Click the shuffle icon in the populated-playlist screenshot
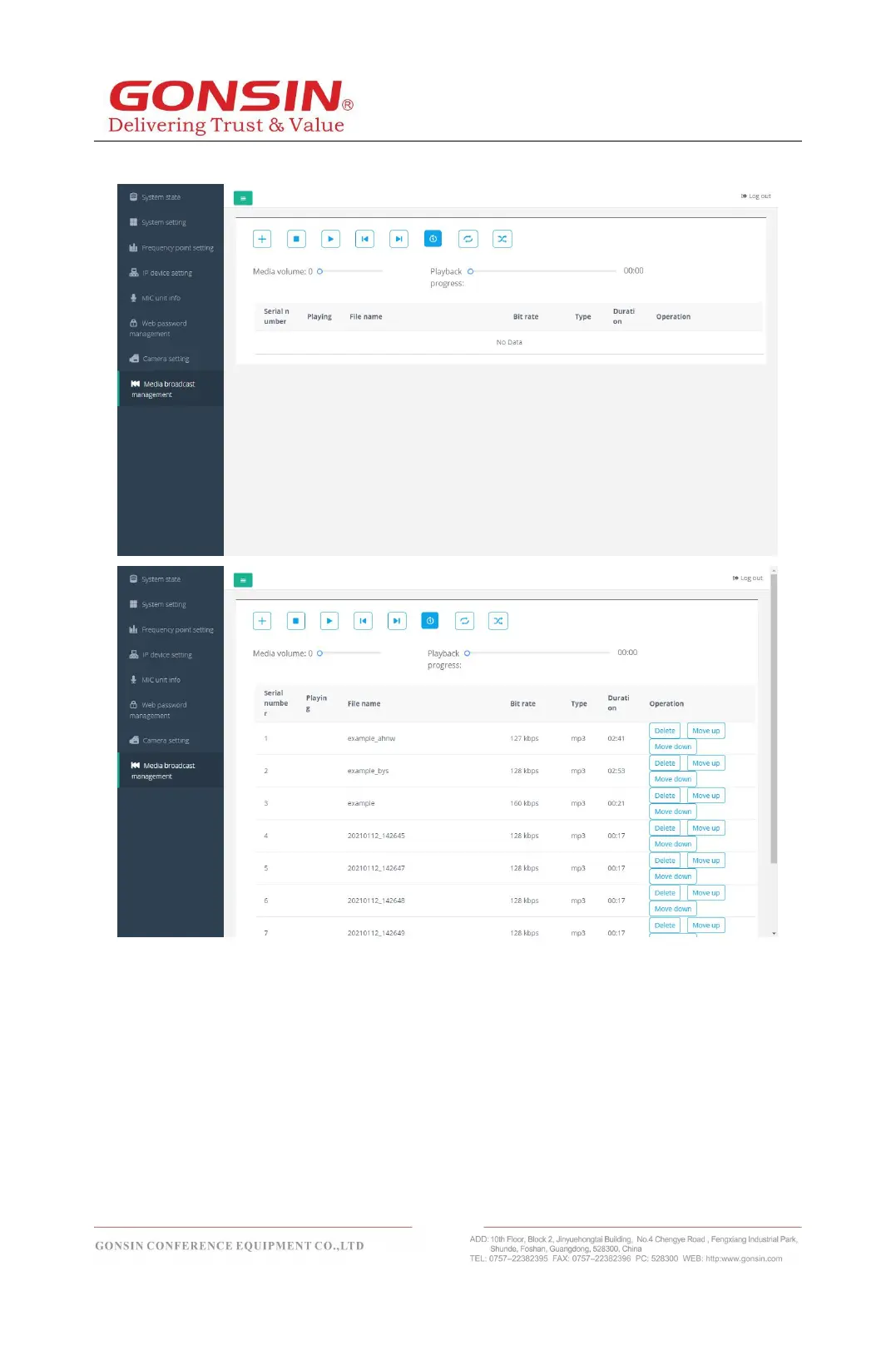896x1345 pixels. pos(498,621)
